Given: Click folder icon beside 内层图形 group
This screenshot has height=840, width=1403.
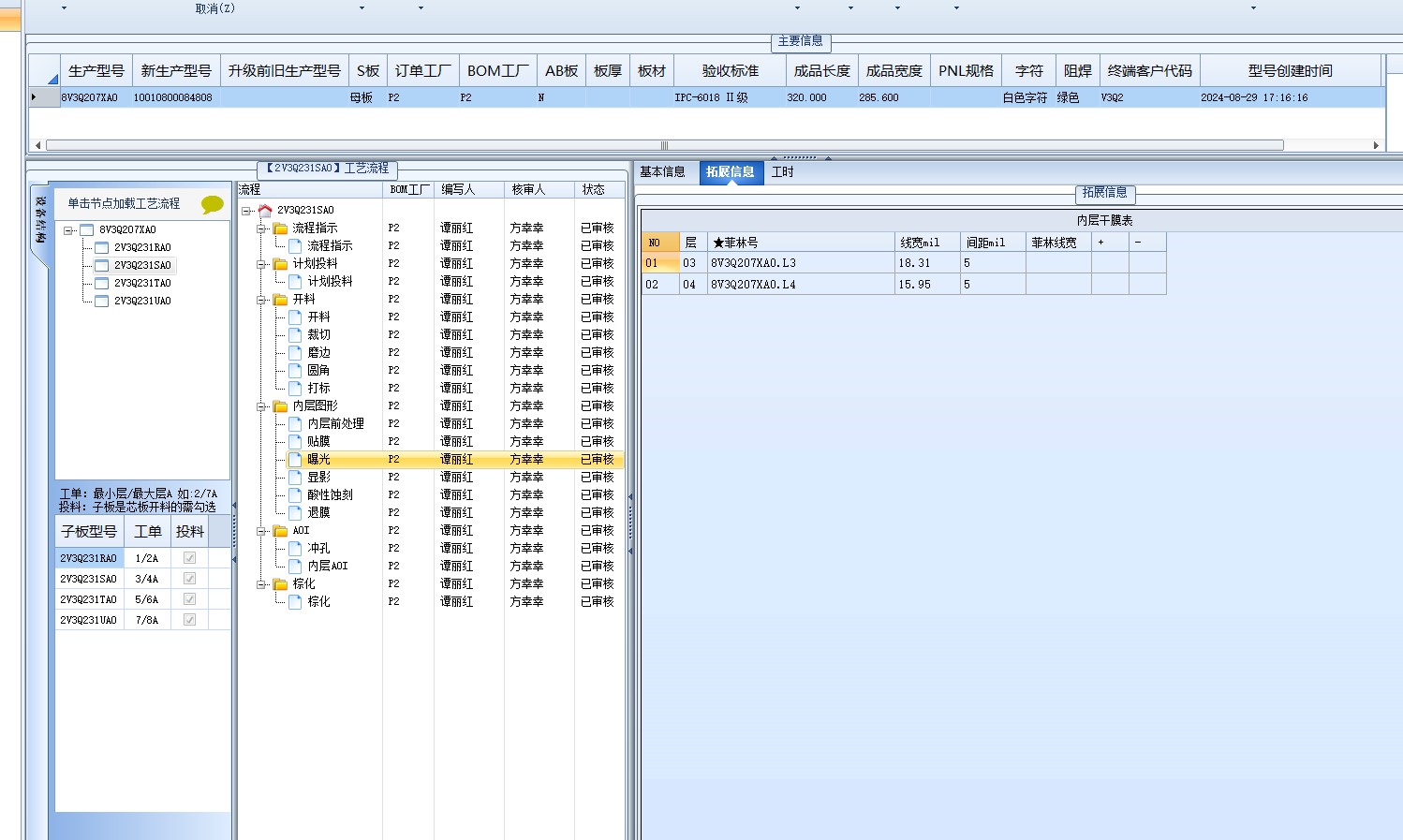Looking at the screenshot, I should click(280, 406).
